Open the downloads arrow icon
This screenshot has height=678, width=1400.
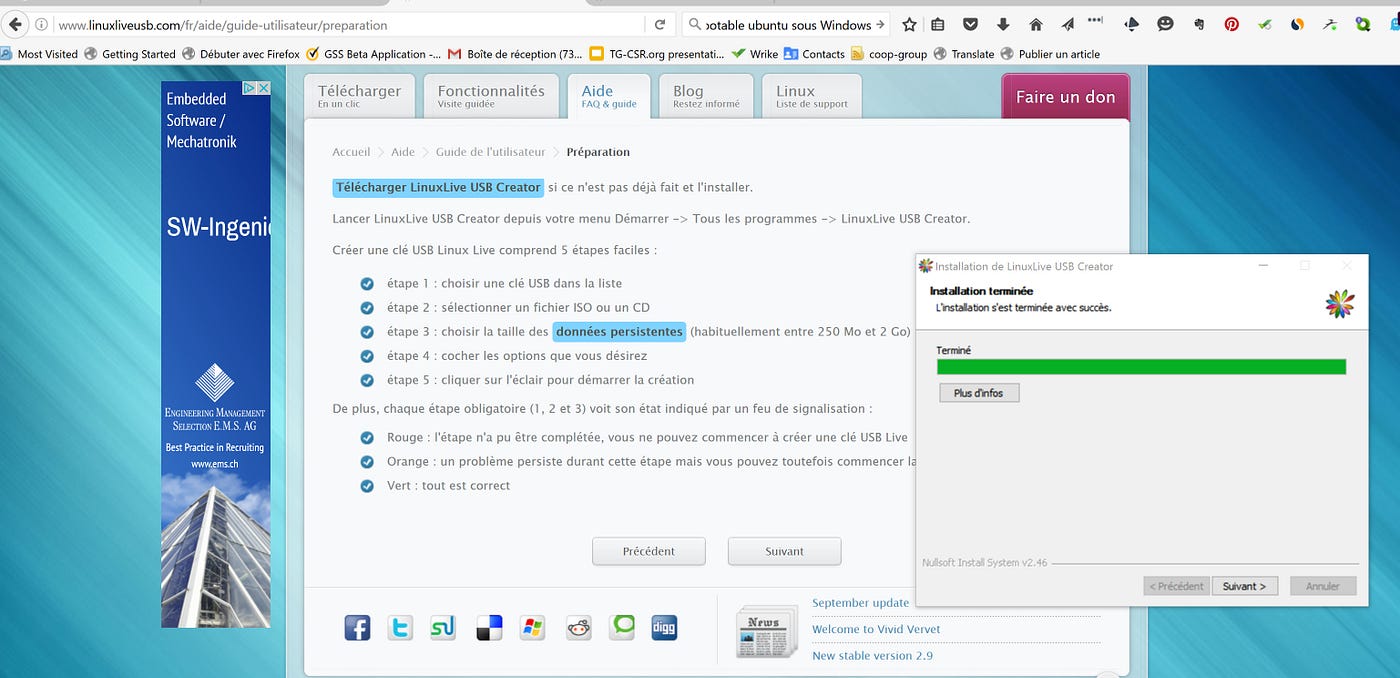1003,25
